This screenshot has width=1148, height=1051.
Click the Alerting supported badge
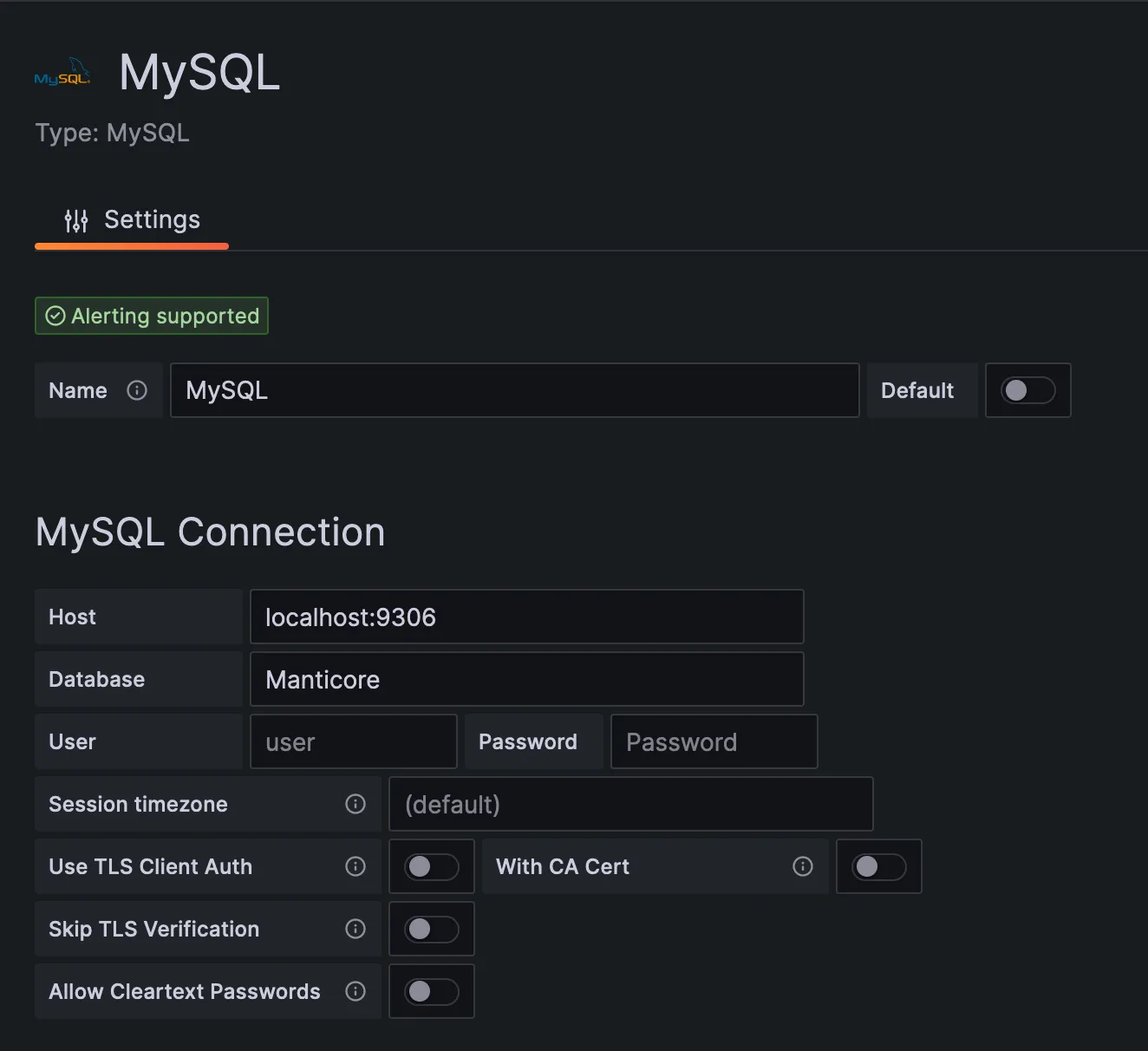pos(151,316)
